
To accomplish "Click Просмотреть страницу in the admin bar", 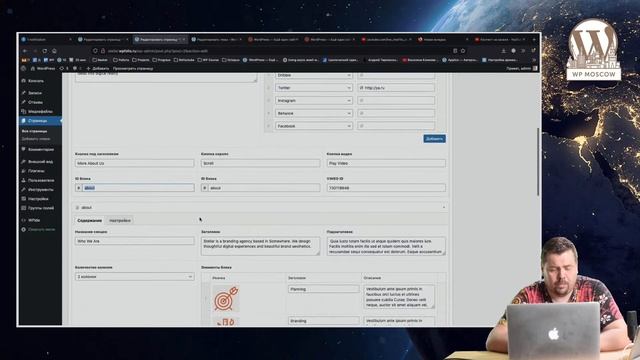I will click(133, 69).
